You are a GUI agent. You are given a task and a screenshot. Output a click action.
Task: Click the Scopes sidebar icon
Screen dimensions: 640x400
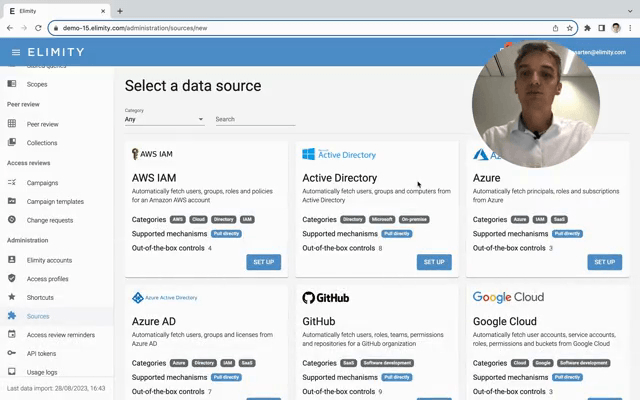pos(12,84)
